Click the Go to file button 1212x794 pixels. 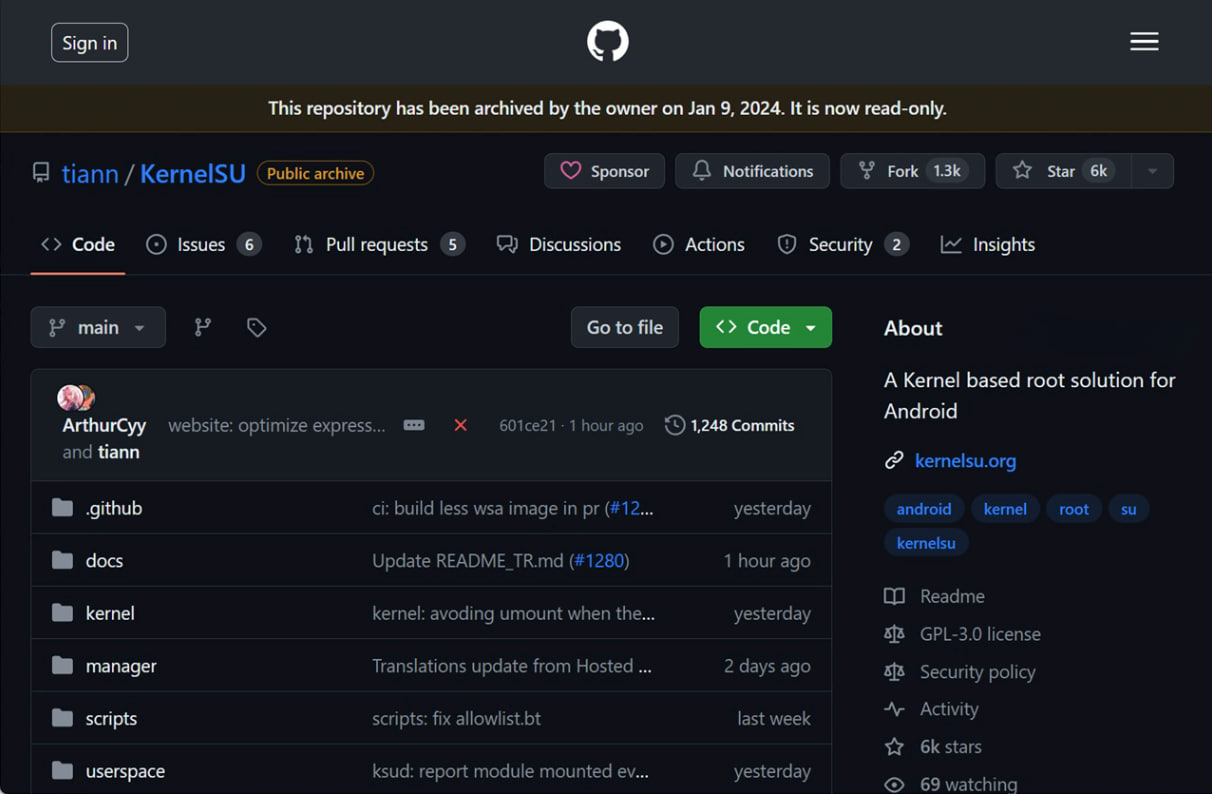[624, 327]
